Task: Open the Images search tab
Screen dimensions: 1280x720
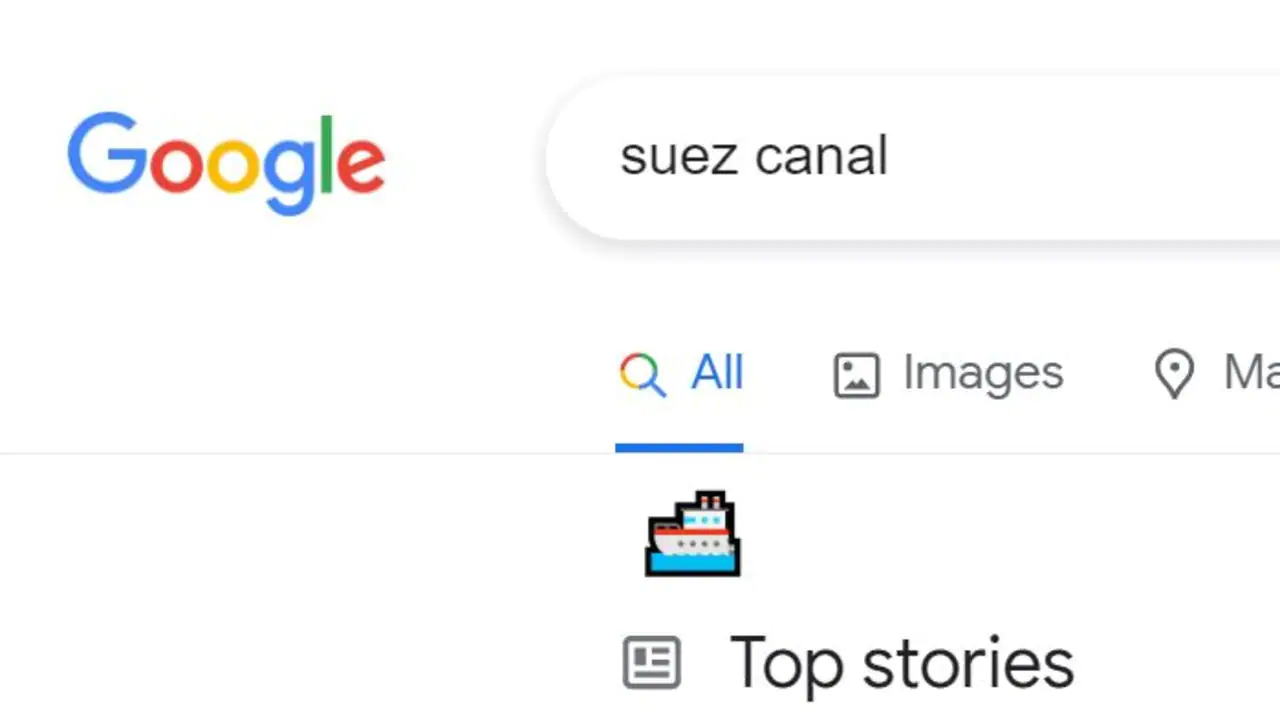Action: [x=947, y=372]
